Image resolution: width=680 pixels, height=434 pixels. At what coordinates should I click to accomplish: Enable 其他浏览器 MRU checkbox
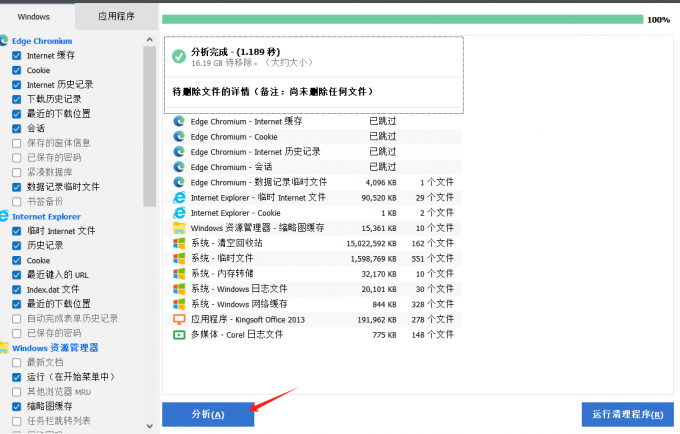pos(16,392)
